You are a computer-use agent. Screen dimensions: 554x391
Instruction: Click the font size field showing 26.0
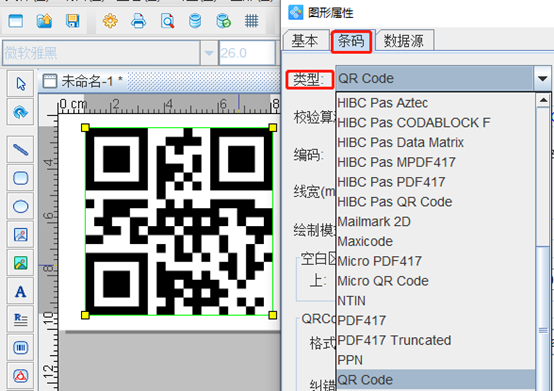point(247,53)
